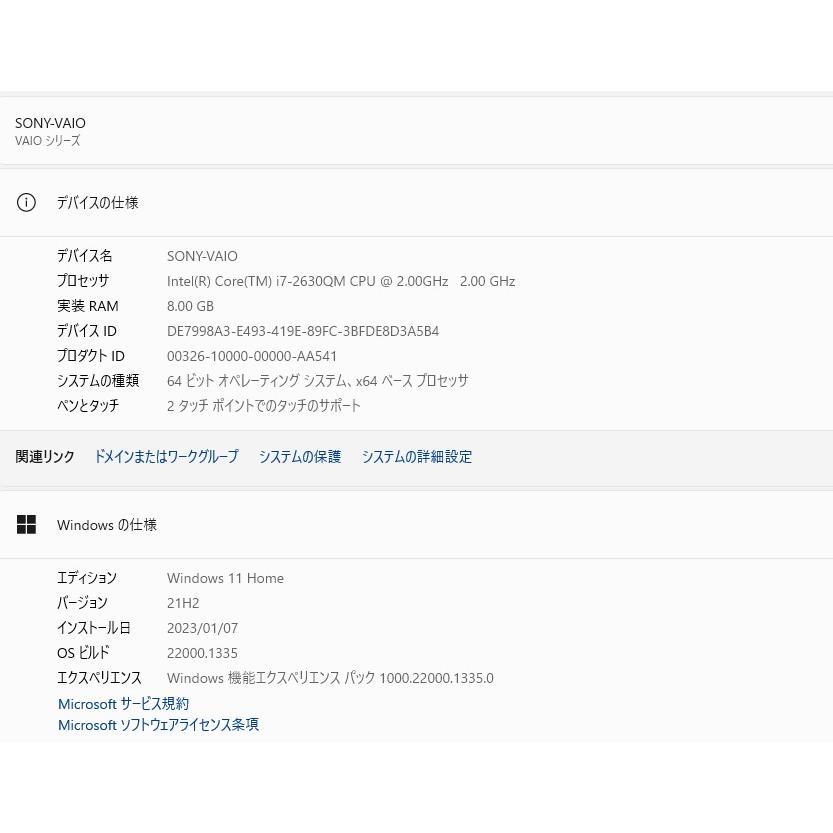Screen dimensions: 833x833
Task: Open Microsoft サービス規約
Action: point(123,703)
